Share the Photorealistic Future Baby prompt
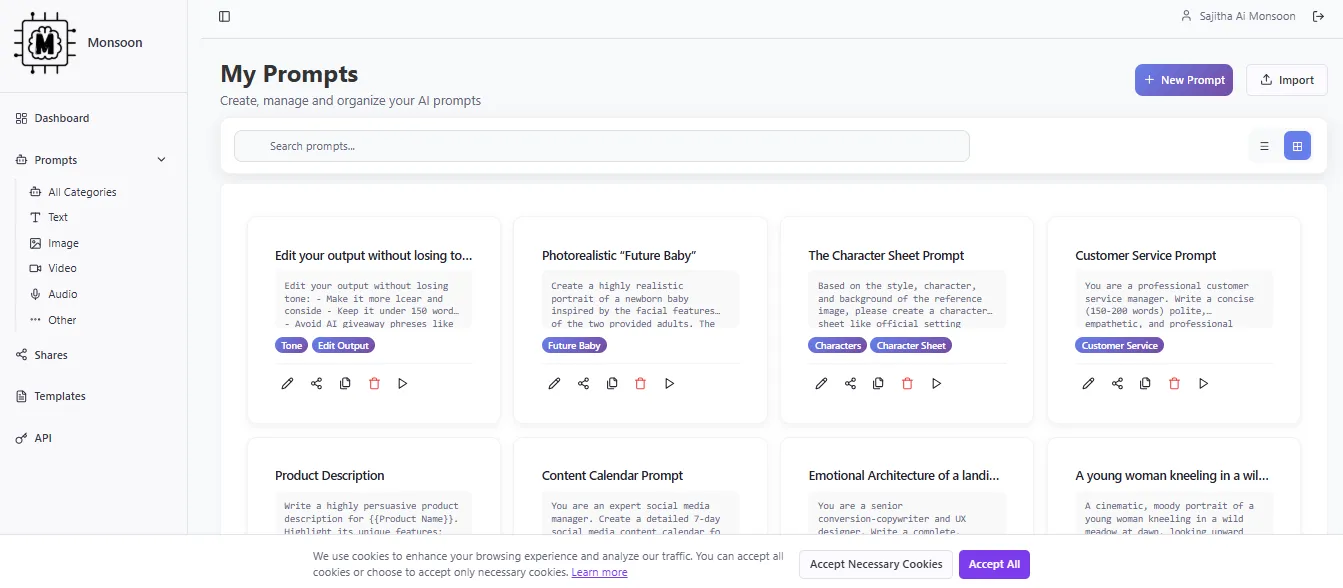Image resolution: width=1343 pixels, height=588 pixels. pyautogui.click(x=583, y=383)
